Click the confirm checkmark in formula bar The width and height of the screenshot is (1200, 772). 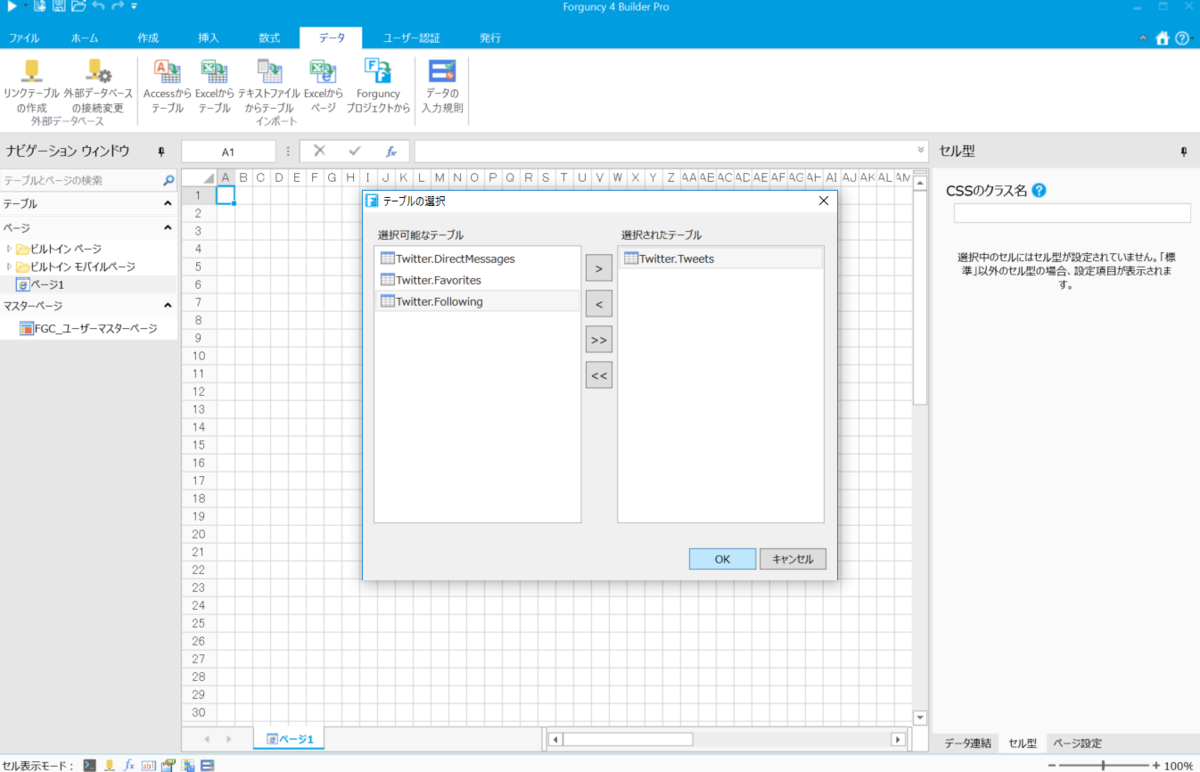click(x=354, y=151)
